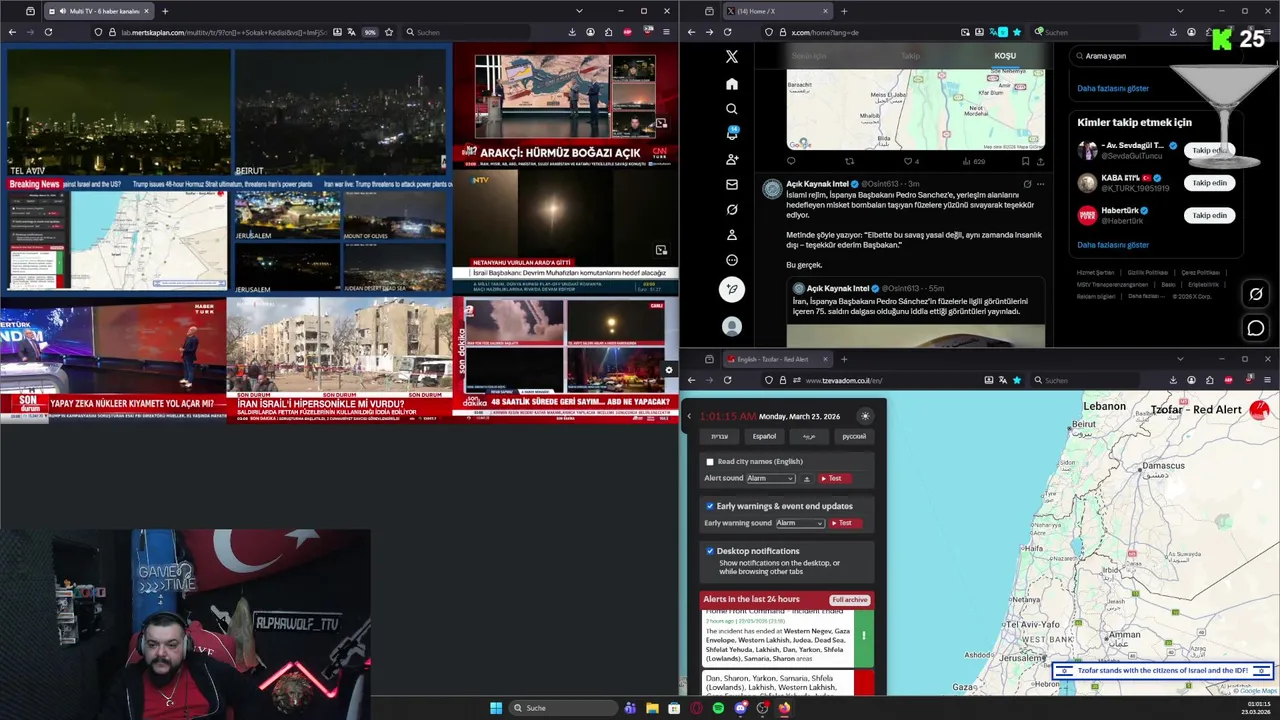Click the X compose post feather button
This screenshot has width=1280, height=720.
[x=732, y=289]
